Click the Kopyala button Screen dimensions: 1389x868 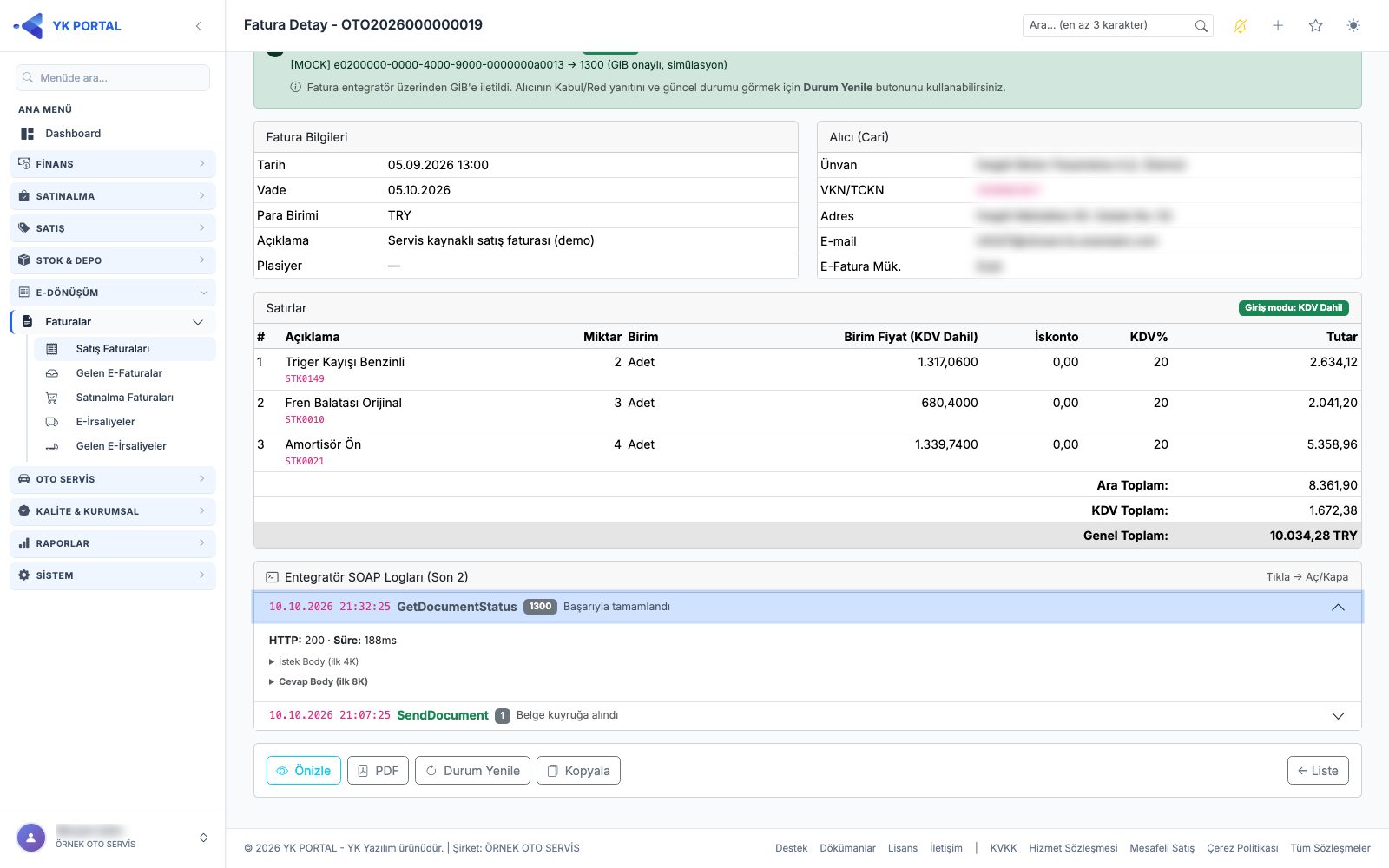pyautogui.click(x=578, y=771)
